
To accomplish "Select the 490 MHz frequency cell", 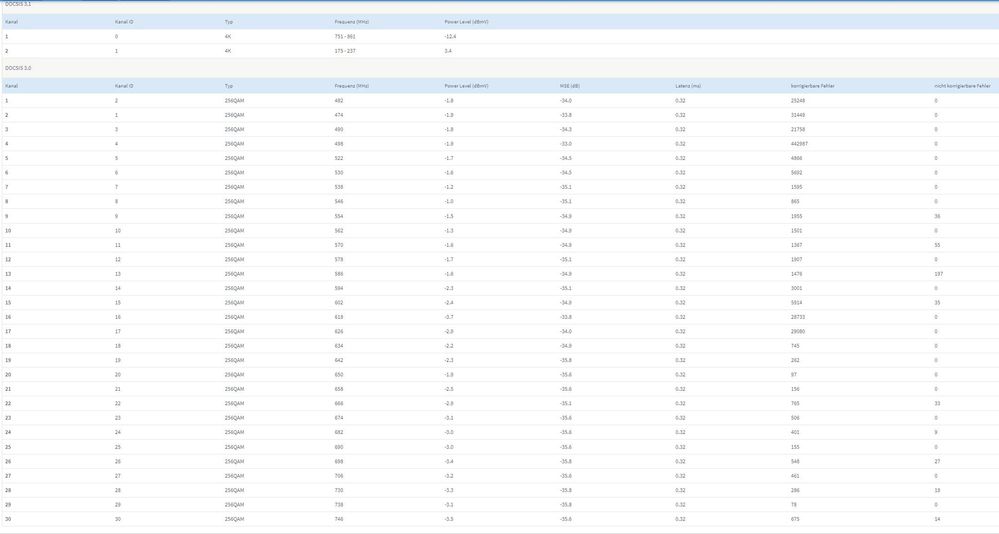I will click(339, 129).
